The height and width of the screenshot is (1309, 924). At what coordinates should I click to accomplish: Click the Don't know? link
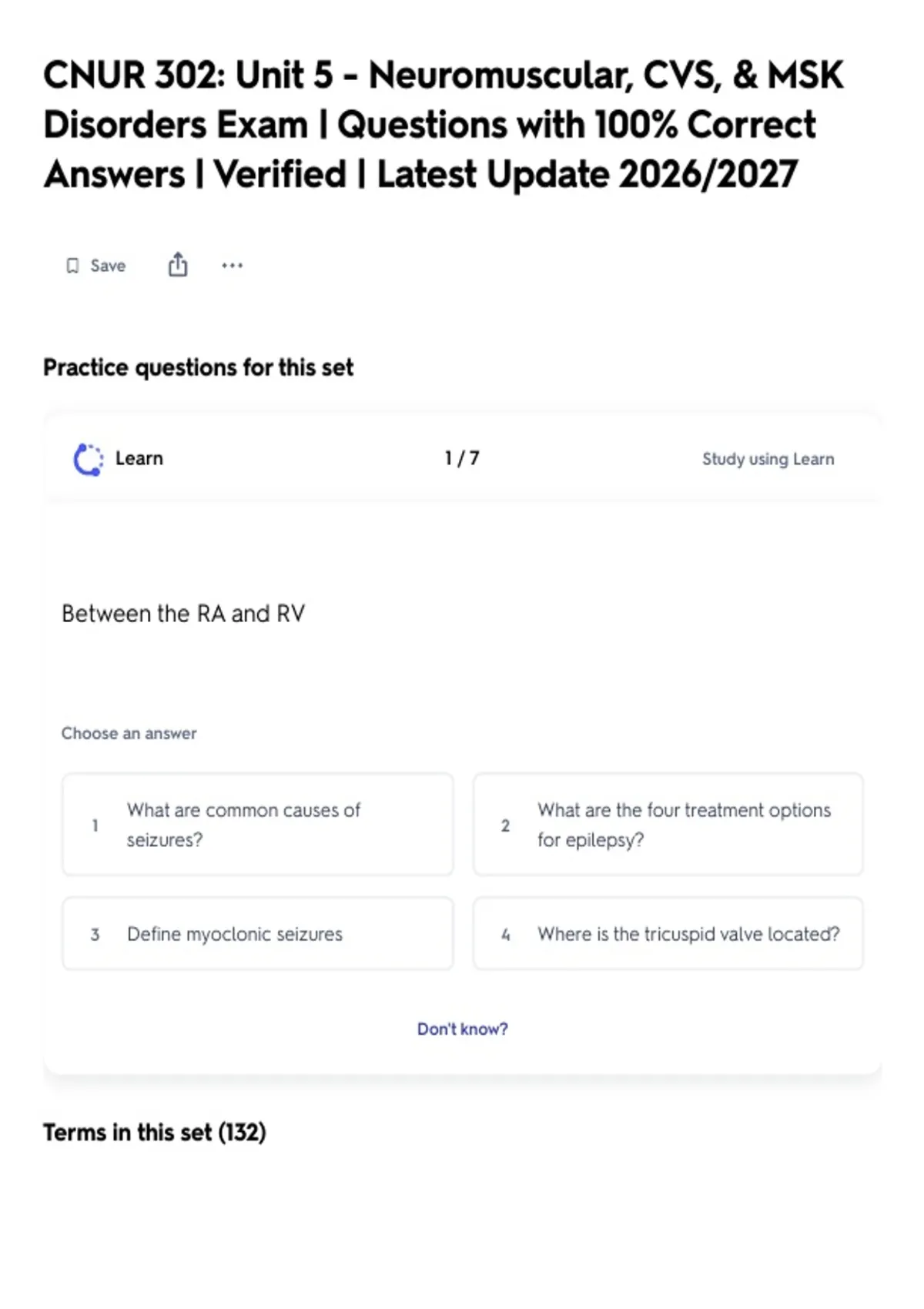(463, 1029)
